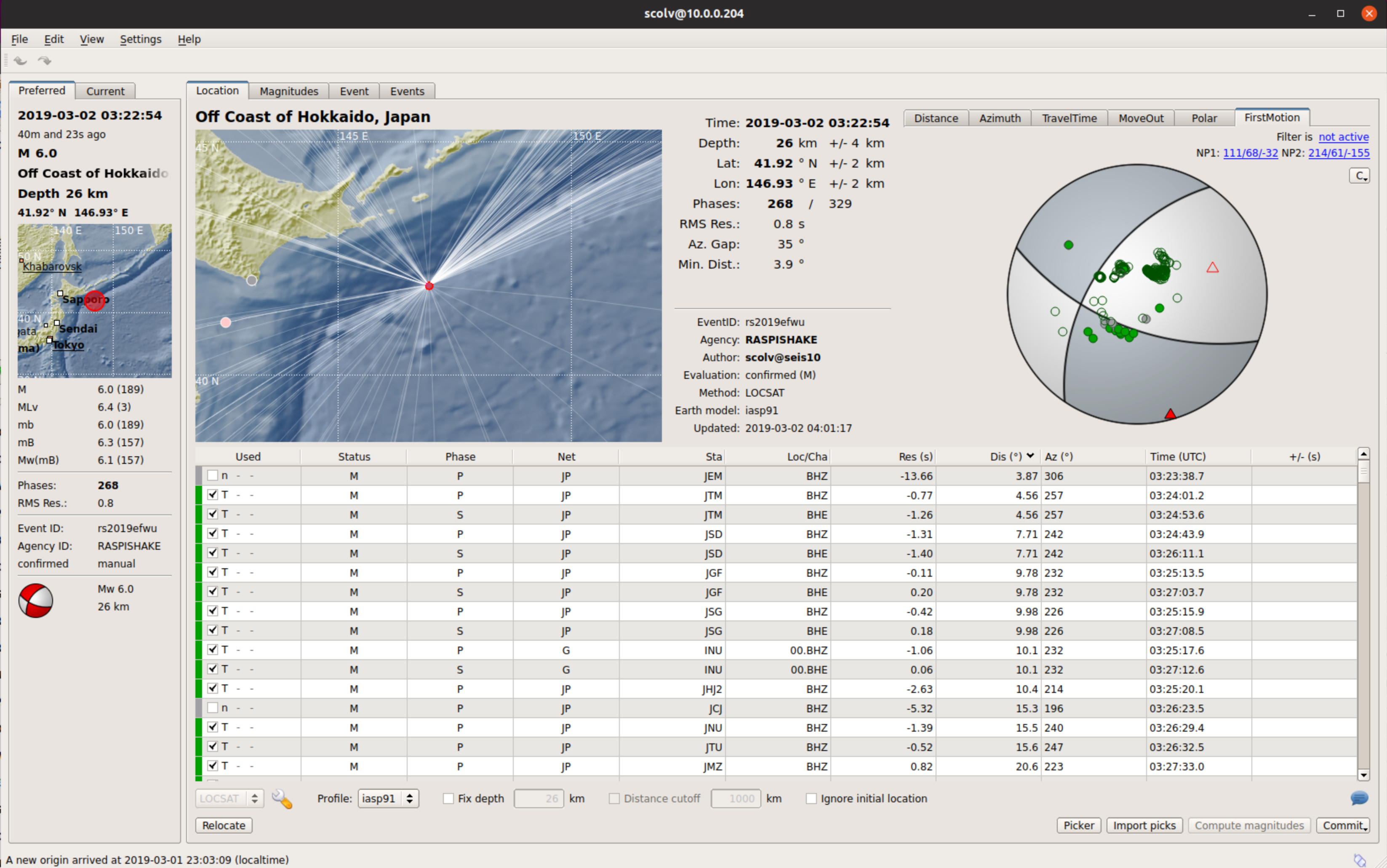Select the Current origin tab

pyautogui.click(x=105, y=91)
